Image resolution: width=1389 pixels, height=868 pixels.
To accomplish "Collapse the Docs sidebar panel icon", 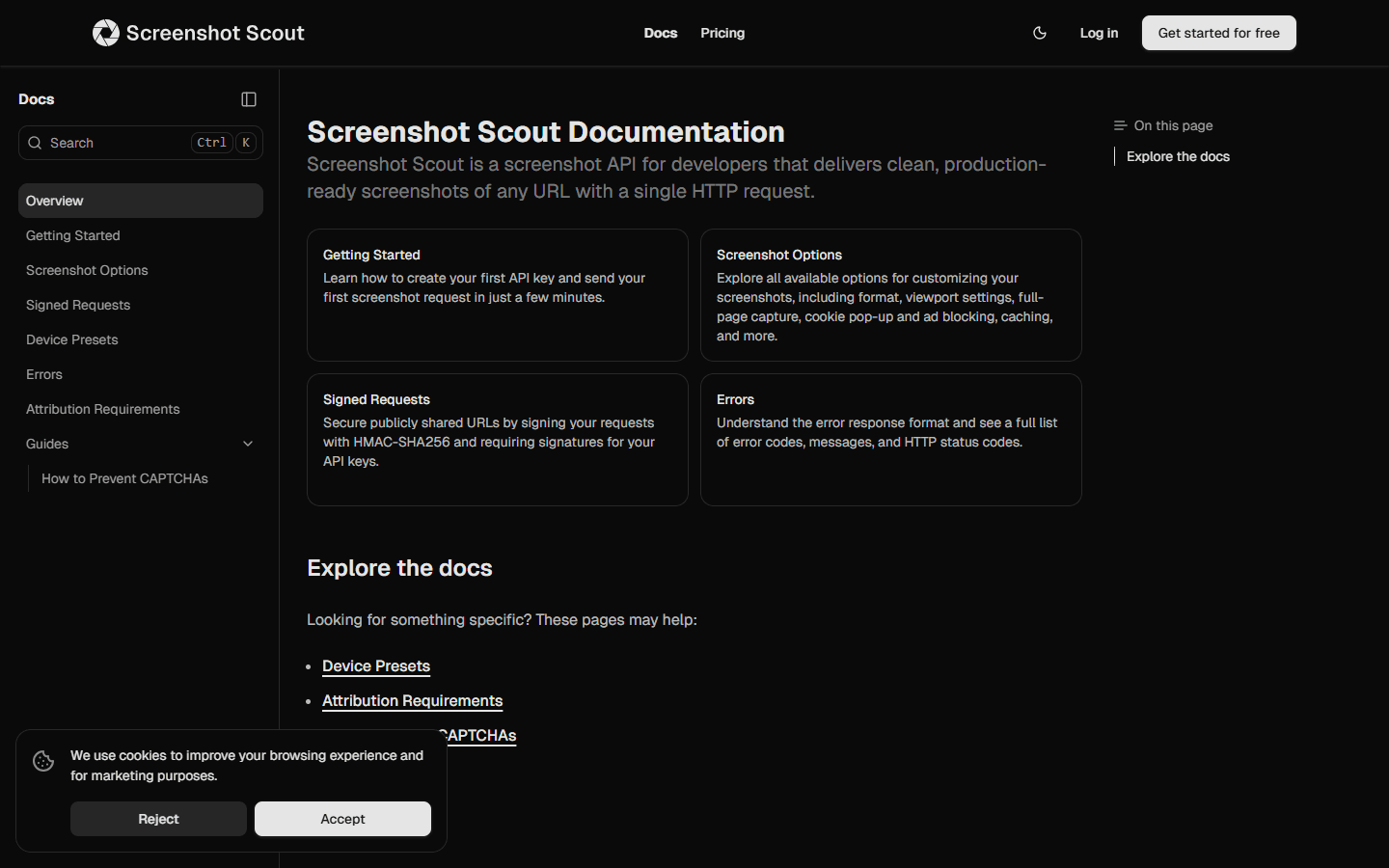I will pos(249,99).
